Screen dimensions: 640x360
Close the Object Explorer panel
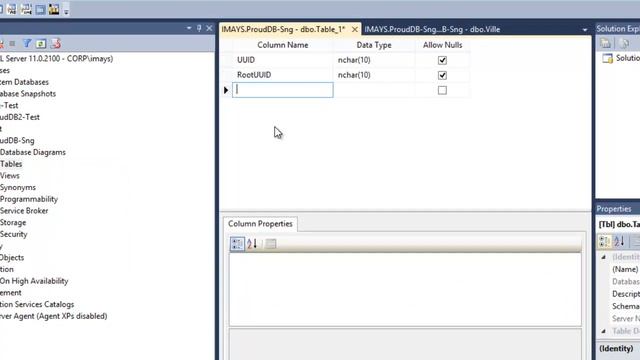[209, 28]
